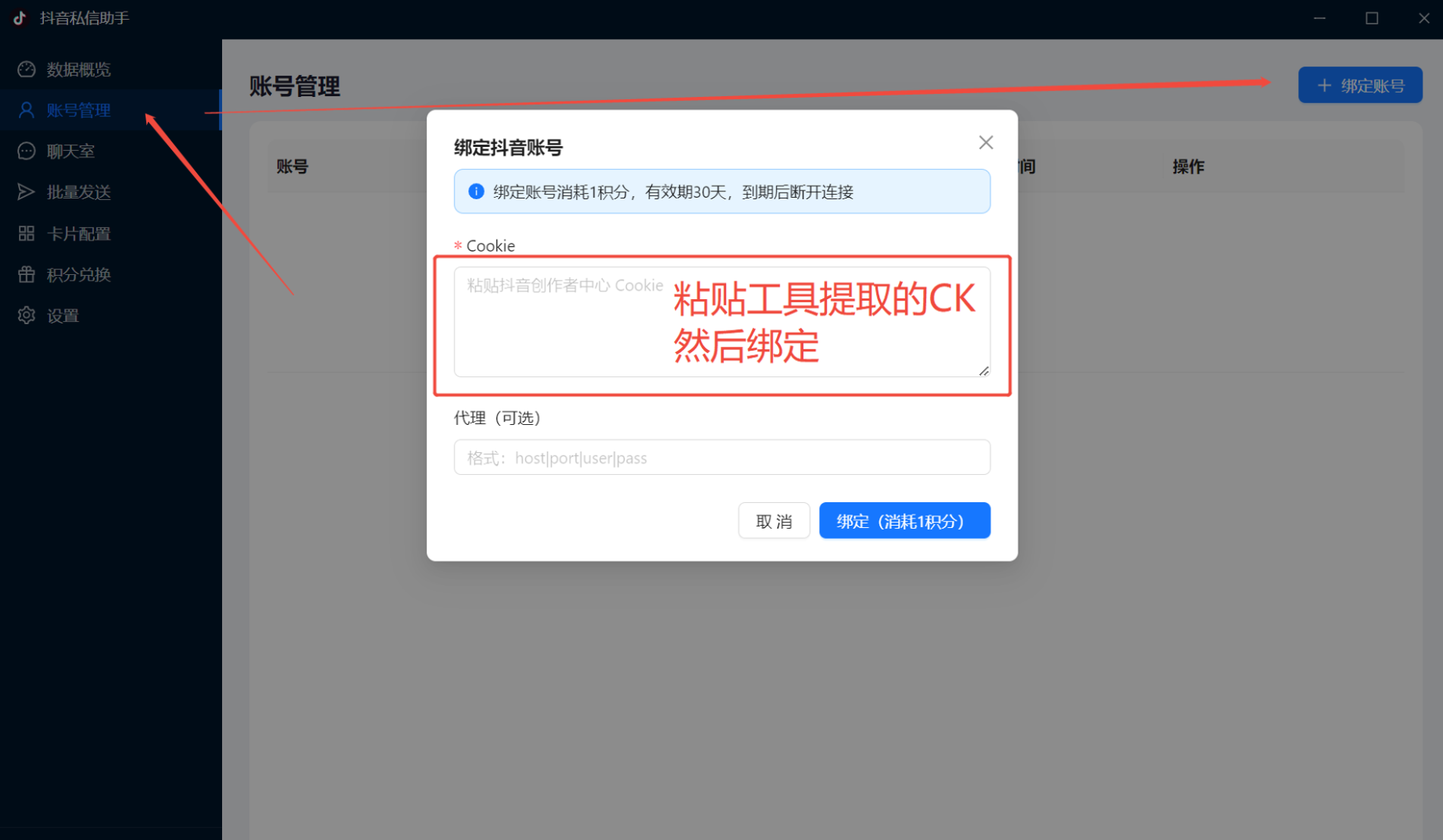1443x840 pixels.
Task: Click the chat bubble icon for 聊天室
Action: tap(27, 151)
